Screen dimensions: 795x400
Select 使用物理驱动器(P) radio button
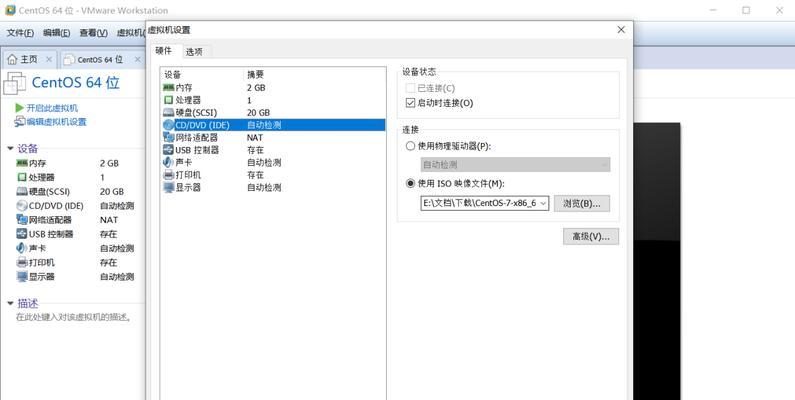point(410,146)
